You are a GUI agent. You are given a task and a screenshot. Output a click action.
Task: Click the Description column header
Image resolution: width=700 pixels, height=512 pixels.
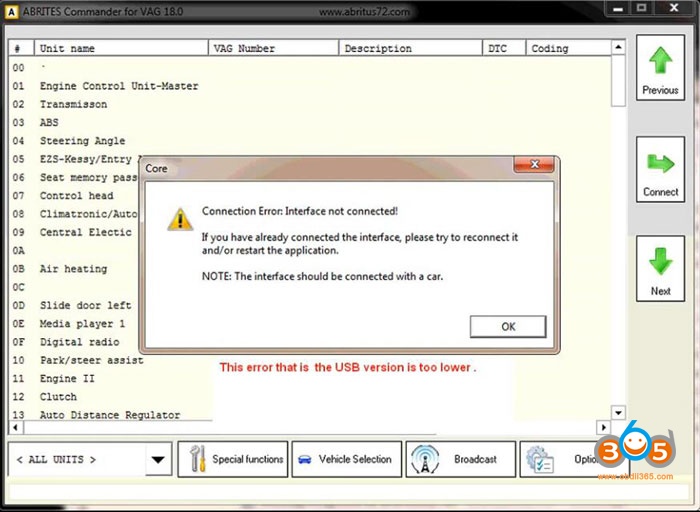[411, 48]
